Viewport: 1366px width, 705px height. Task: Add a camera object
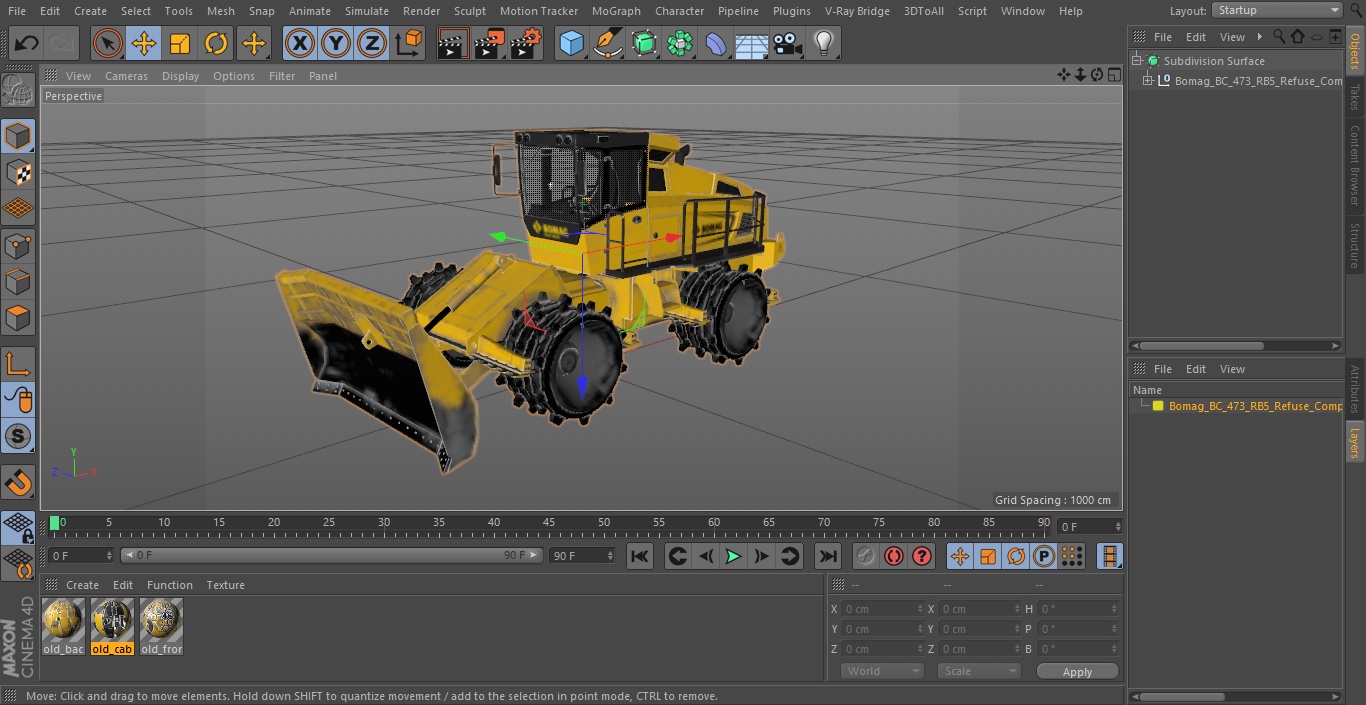tap(788, 43)
